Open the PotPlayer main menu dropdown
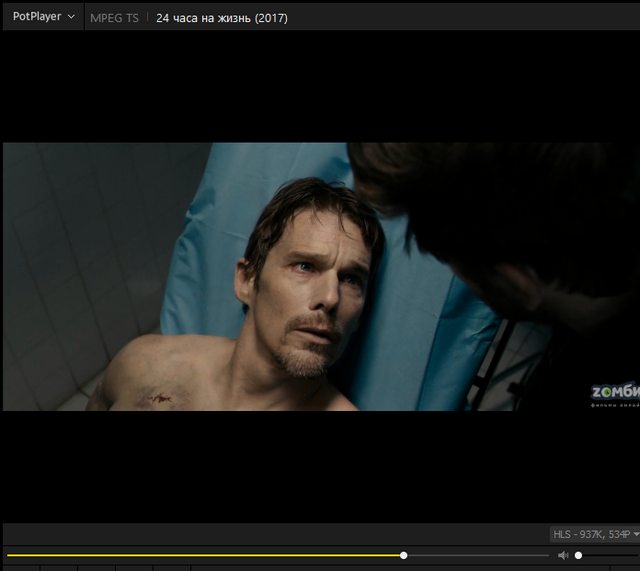Screen dimensions: 640x571 point(43,17)
